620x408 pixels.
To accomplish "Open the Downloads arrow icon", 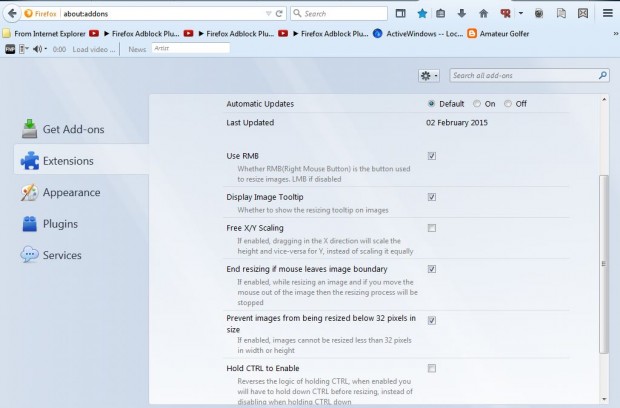I will 462,14.
